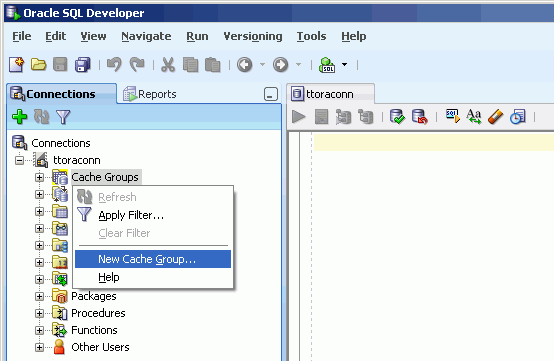Click the Back navigation arrow icon
Image resolution: width=554 pixels, height=361 pixels.
click(x=244, y=65)
